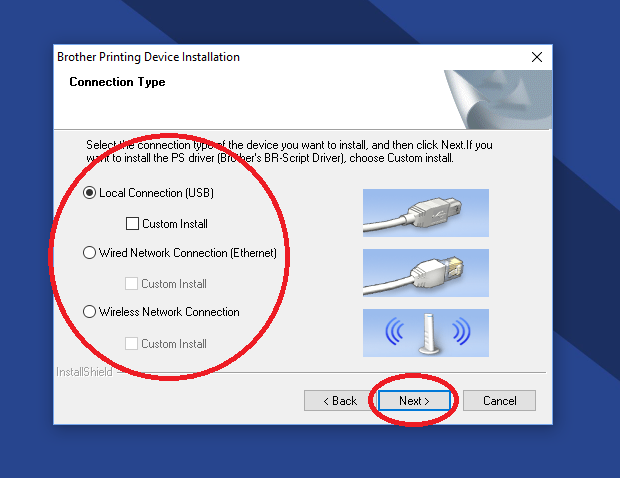Check Custom Install under Wireless Network Connection
This screenshot has width=620, height=478.
131,344
